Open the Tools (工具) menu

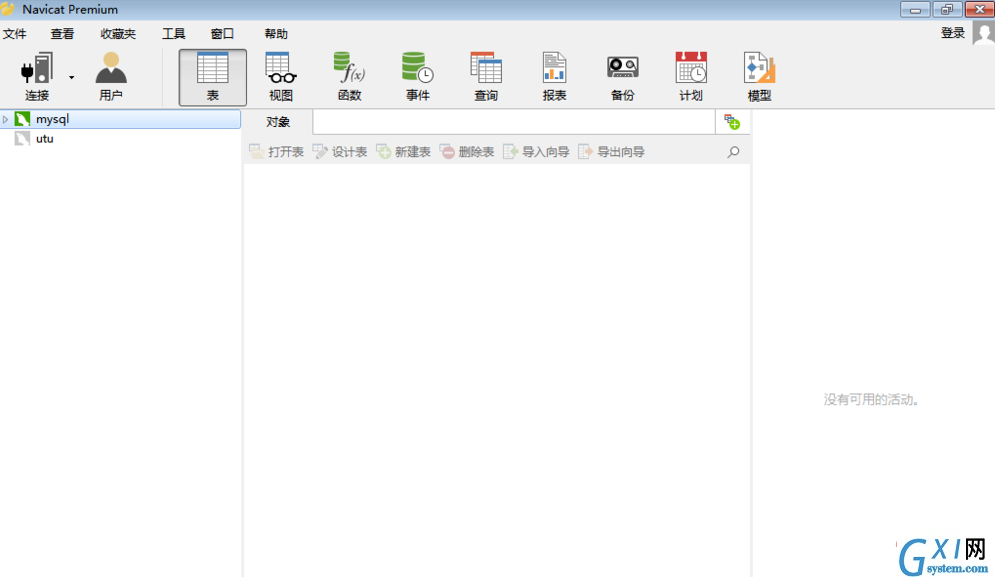coord(173,34)
